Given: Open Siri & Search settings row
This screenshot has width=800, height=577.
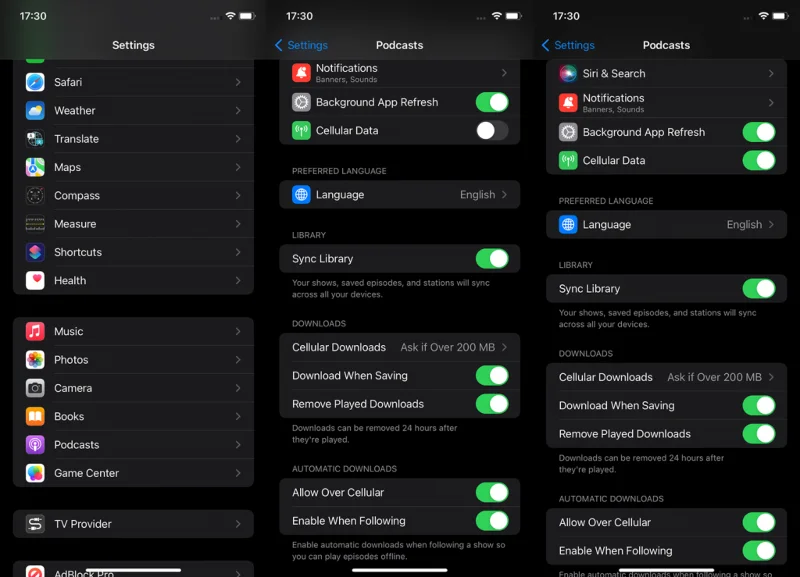Looking at the screenshot, I should click(x=666, y=73).
